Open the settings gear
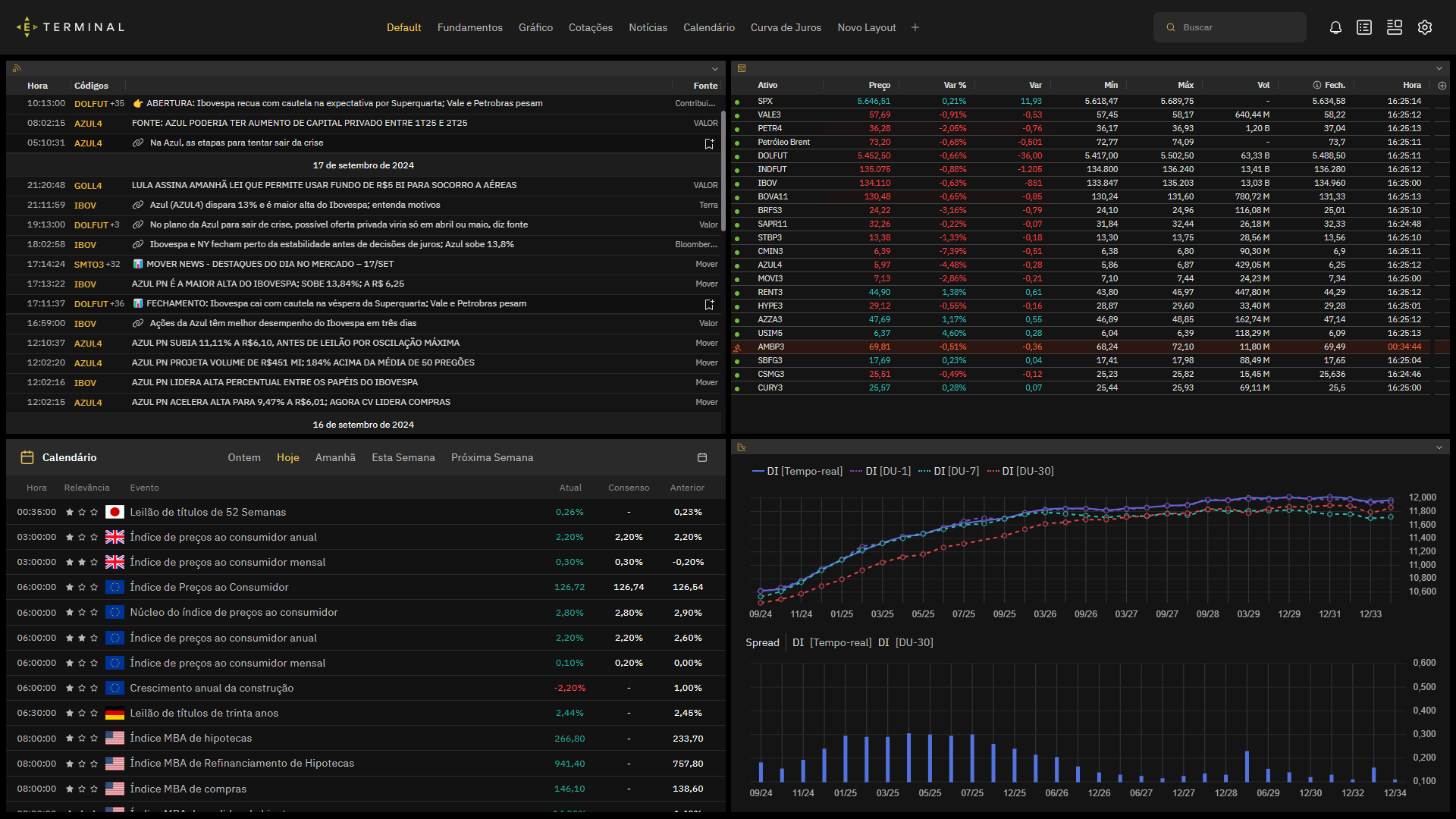 (1425, 27)
